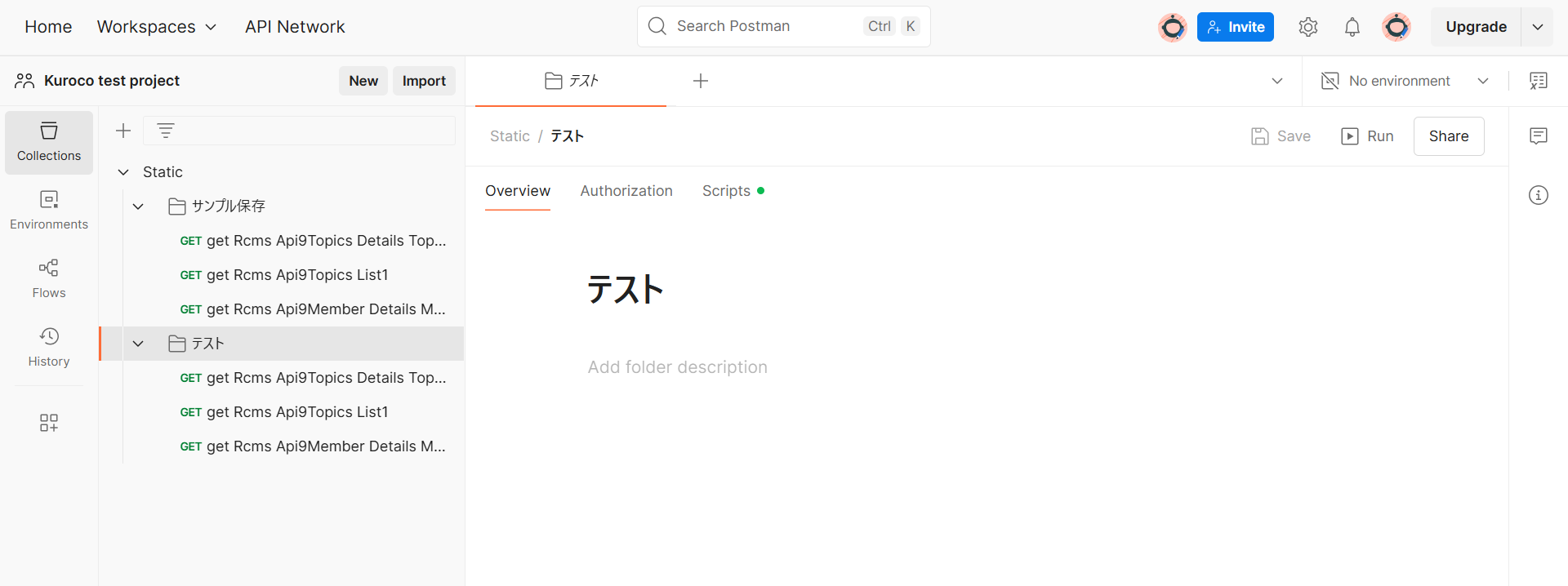Screen dimensions: 1568x586
Task: Open the Collections sidebar panel
Action: [x=49, y=142]
